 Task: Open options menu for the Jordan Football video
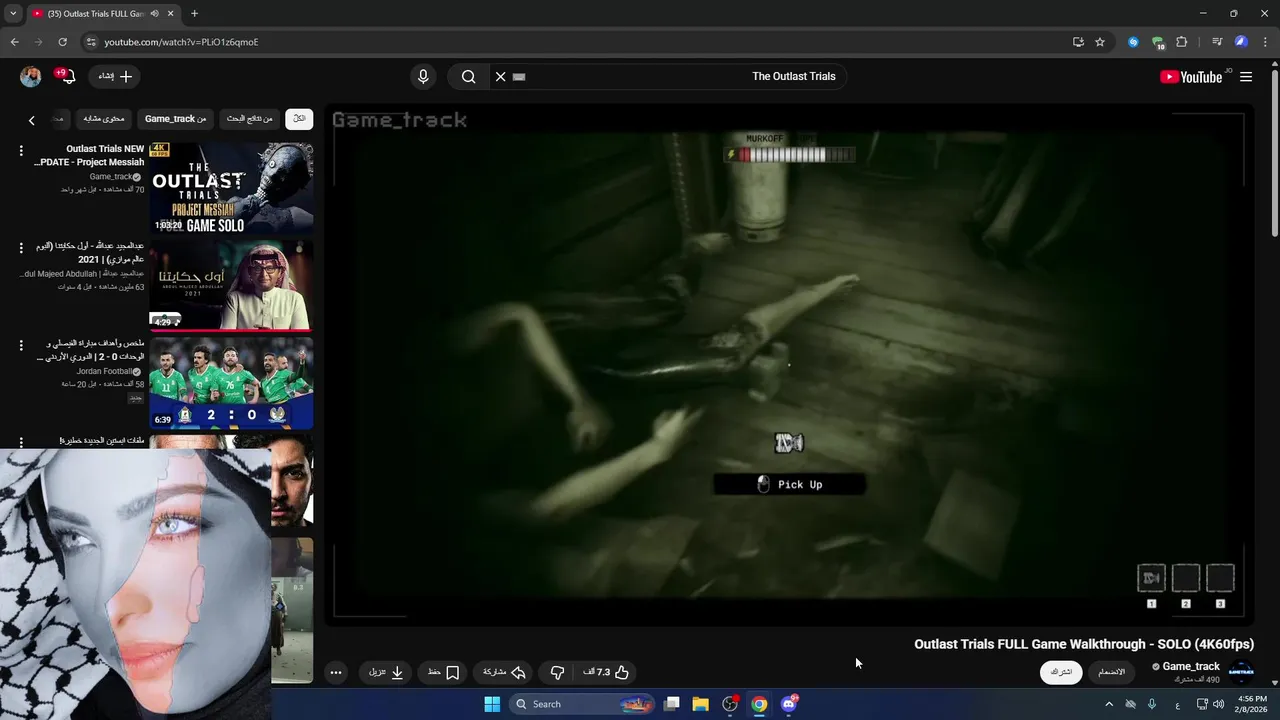[x=21, y=345]
